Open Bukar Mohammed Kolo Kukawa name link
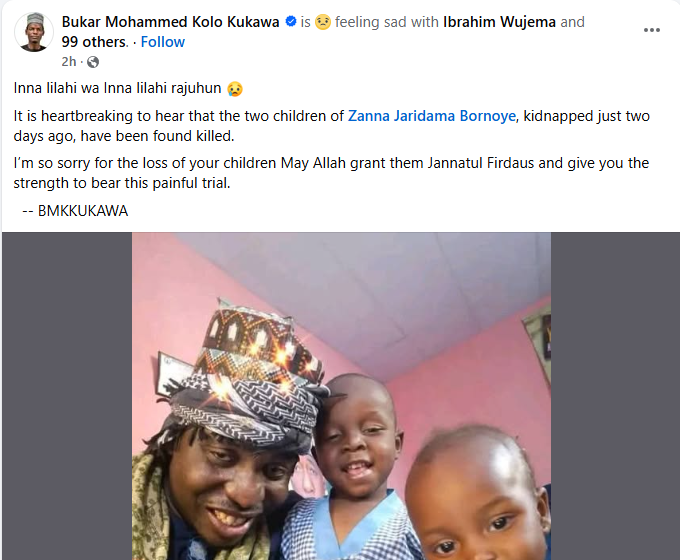The height and width of the screenshot is (560, 680). (170, 22)
